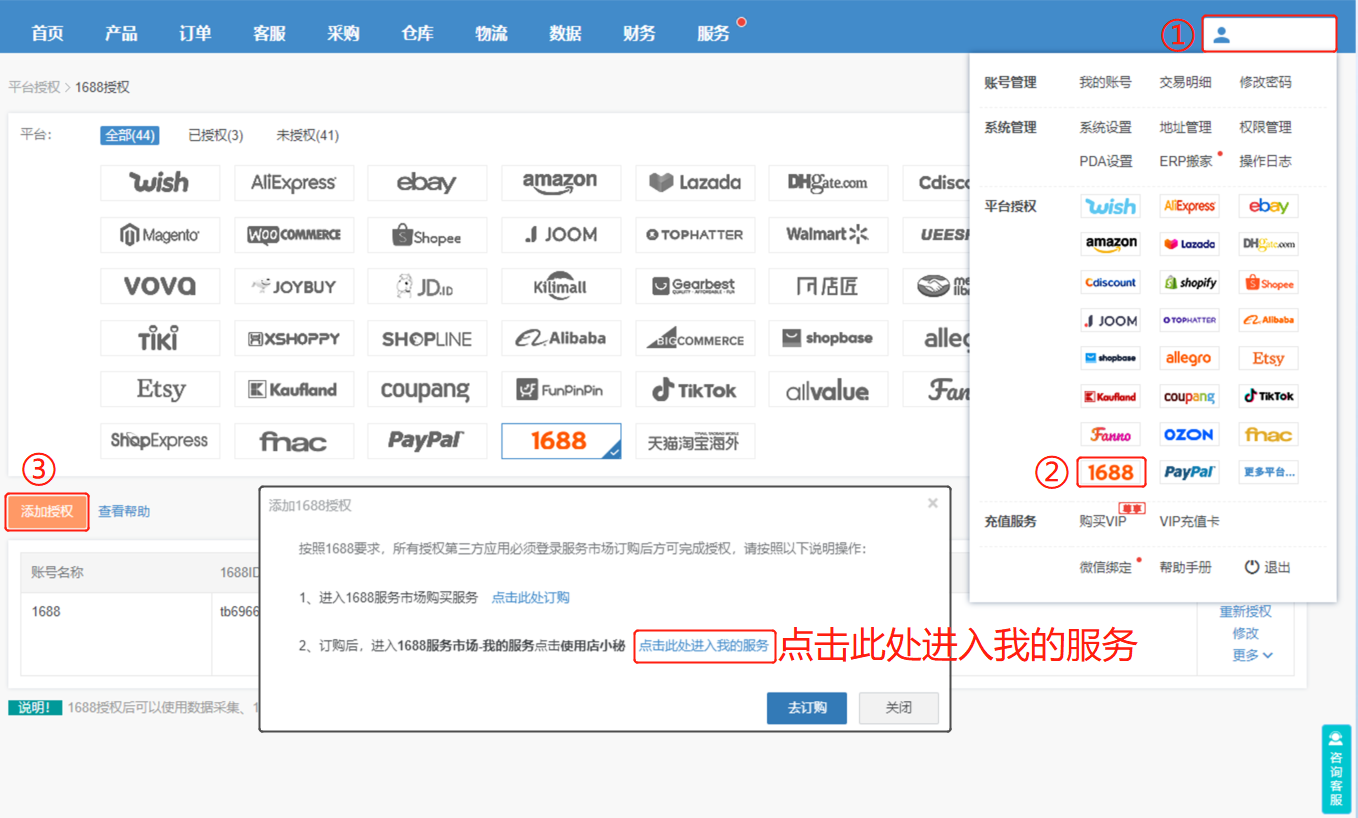Screen dimensions: 1358x818
Task: Select the TikTok tile in main grid
Action: [694, 390]
